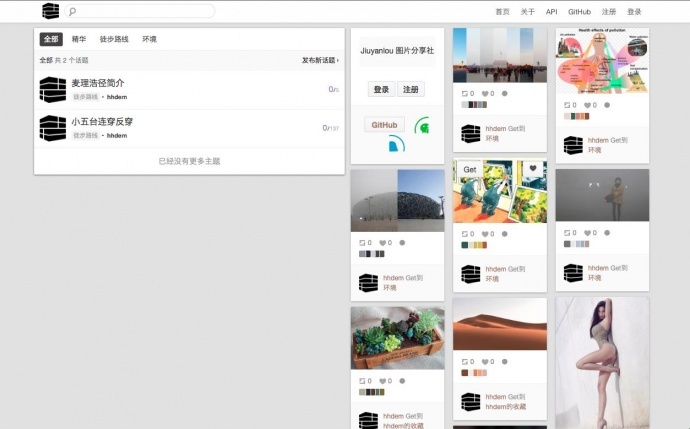Switch to the 环境 tab
This screenshot has width=690, height=429.
(149, 39)
